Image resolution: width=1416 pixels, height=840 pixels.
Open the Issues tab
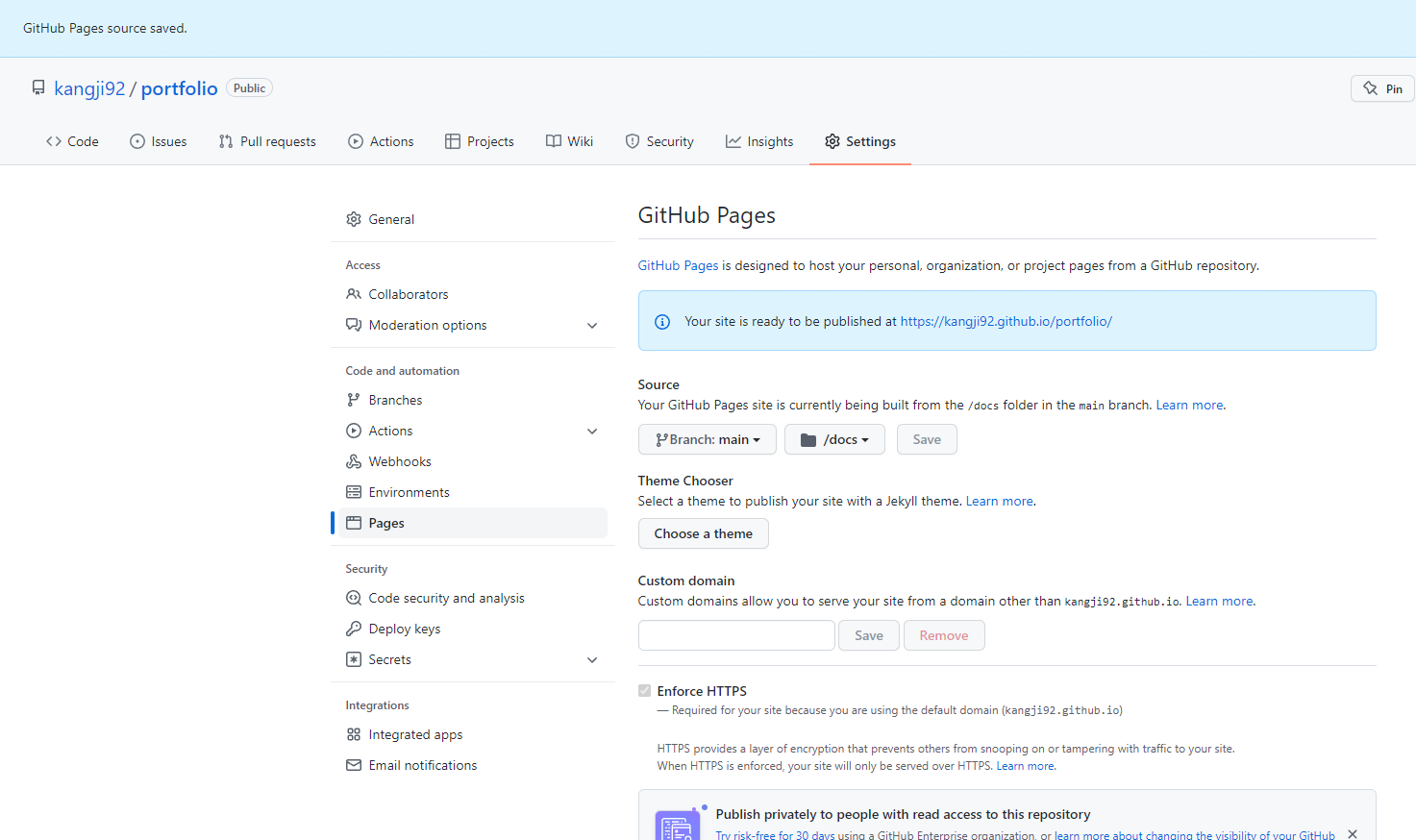coord(159,141)
